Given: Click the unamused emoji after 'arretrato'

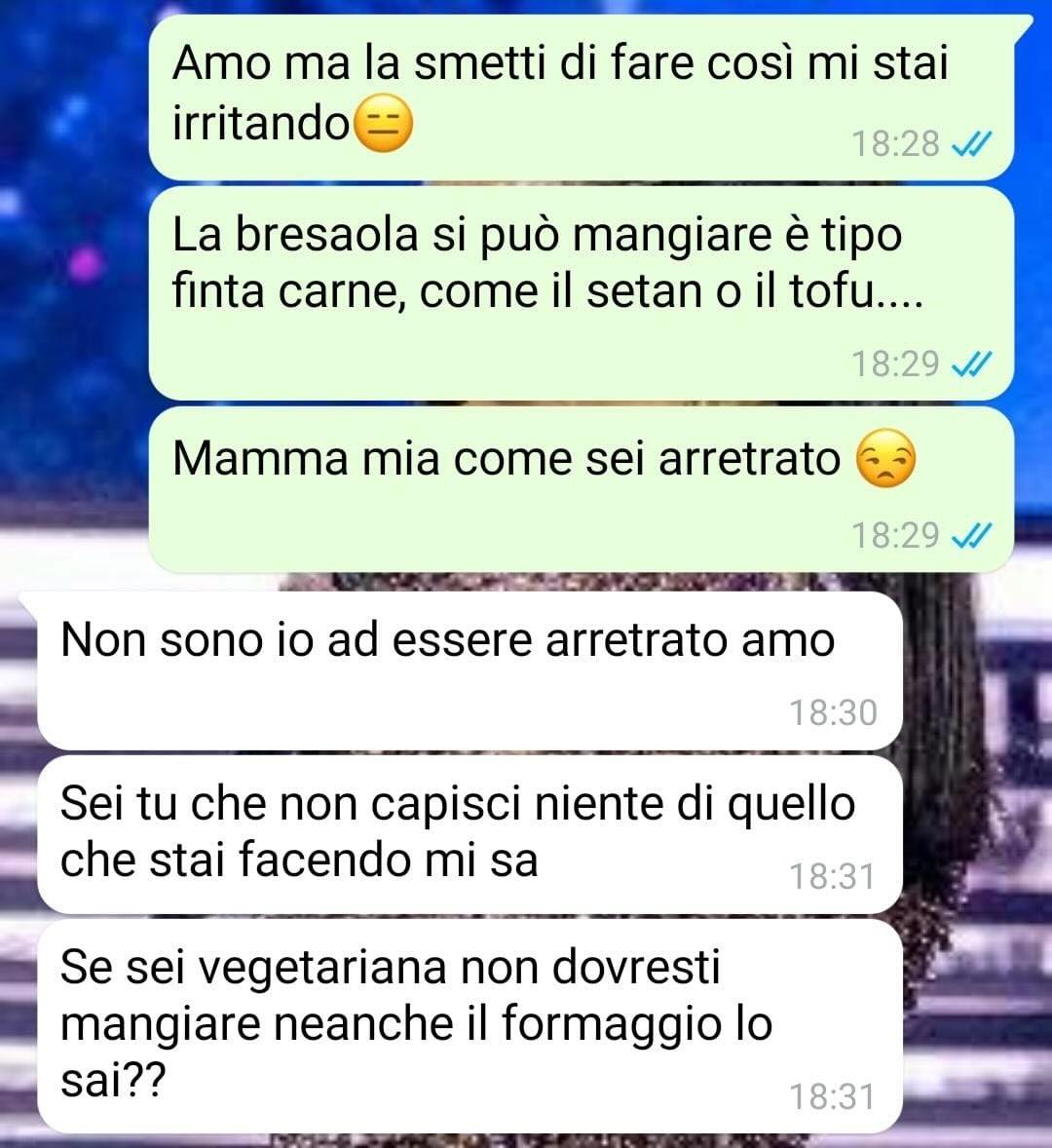Looking at the screenshot, I should [x=886, y=459].
